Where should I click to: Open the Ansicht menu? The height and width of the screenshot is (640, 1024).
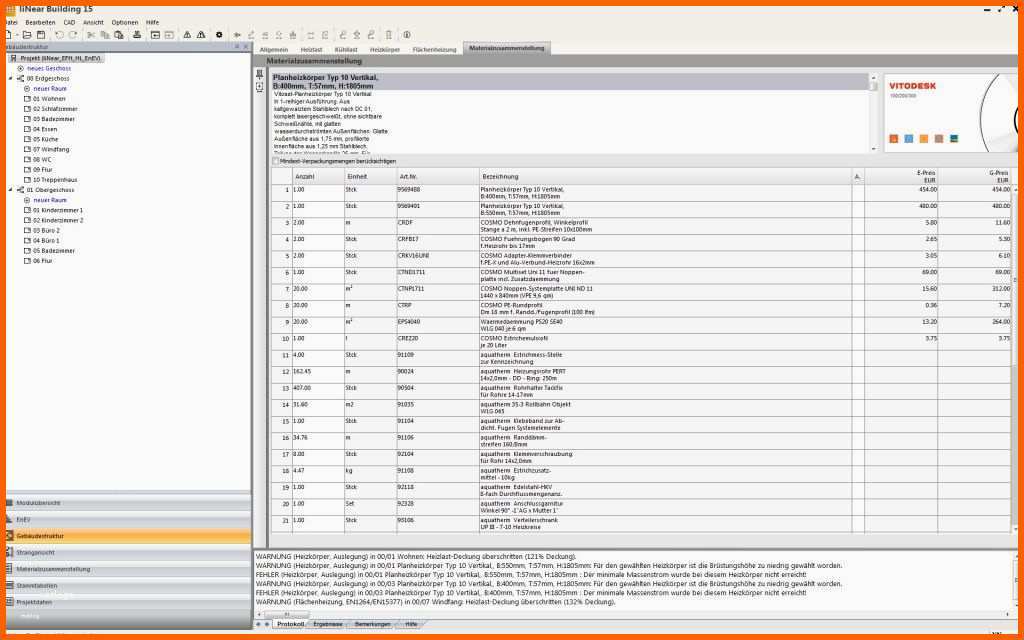point(93,22)
